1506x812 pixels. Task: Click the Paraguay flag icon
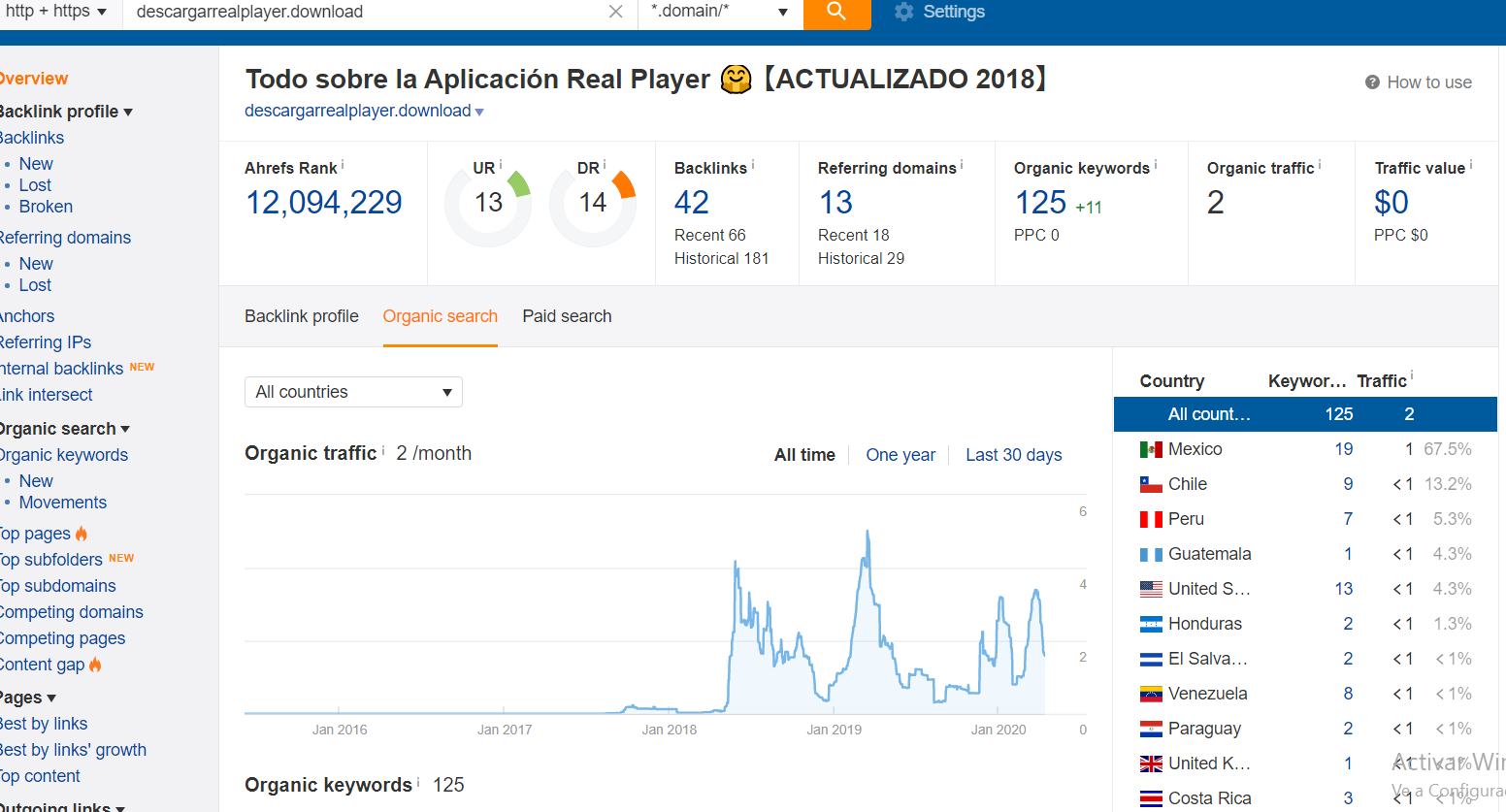[1151, 729]
